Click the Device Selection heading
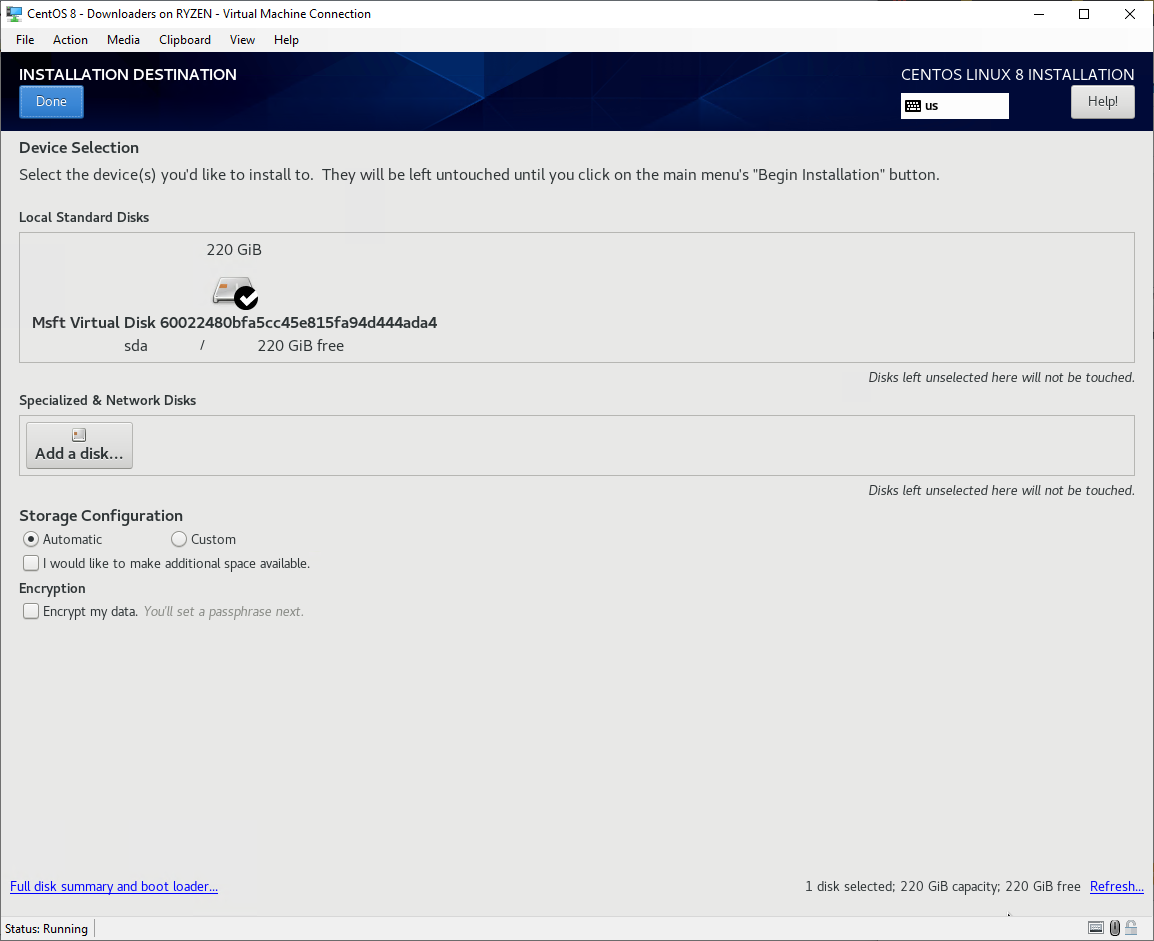The width and height of the screenshot is (1154, 941). tap(79, 148)
